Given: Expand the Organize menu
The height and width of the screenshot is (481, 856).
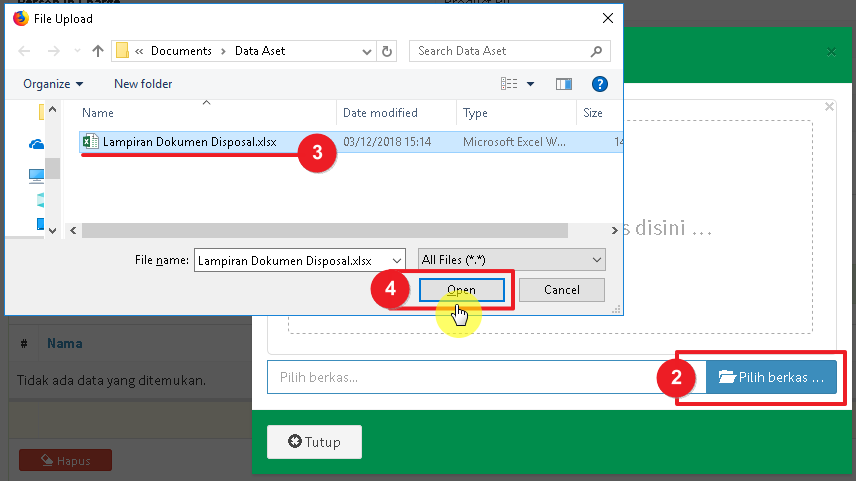Looking at the screenshot, I should click(x=53, y=84).
